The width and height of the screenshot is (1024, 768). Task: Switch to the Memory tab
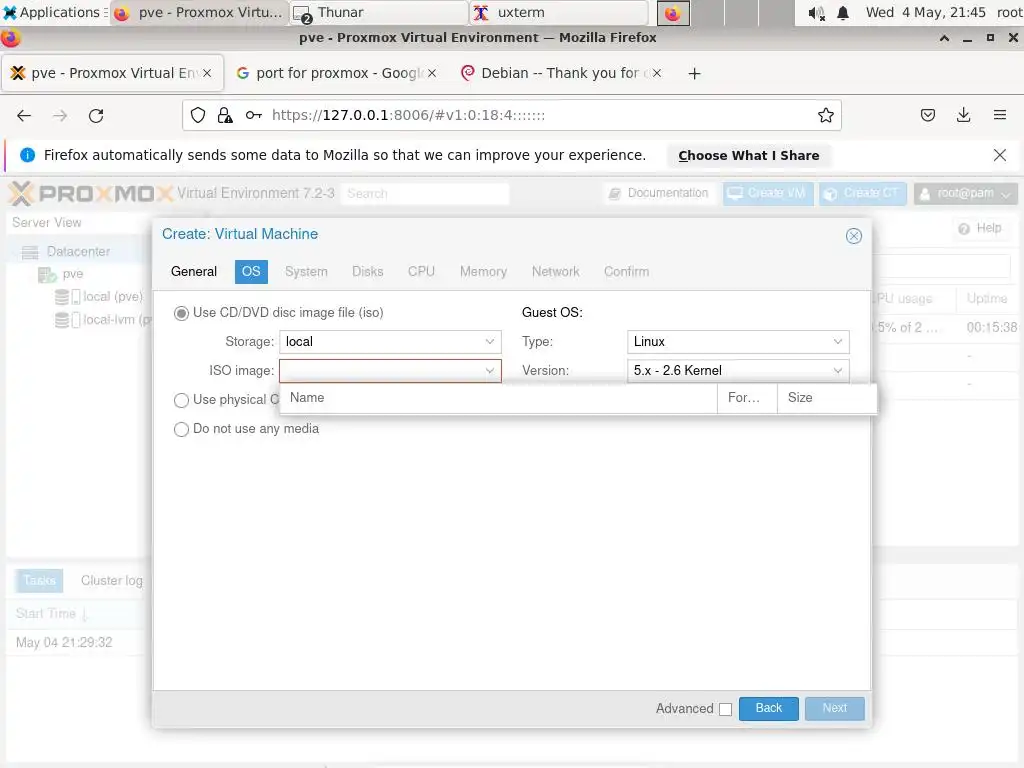(x=483, y=272)
